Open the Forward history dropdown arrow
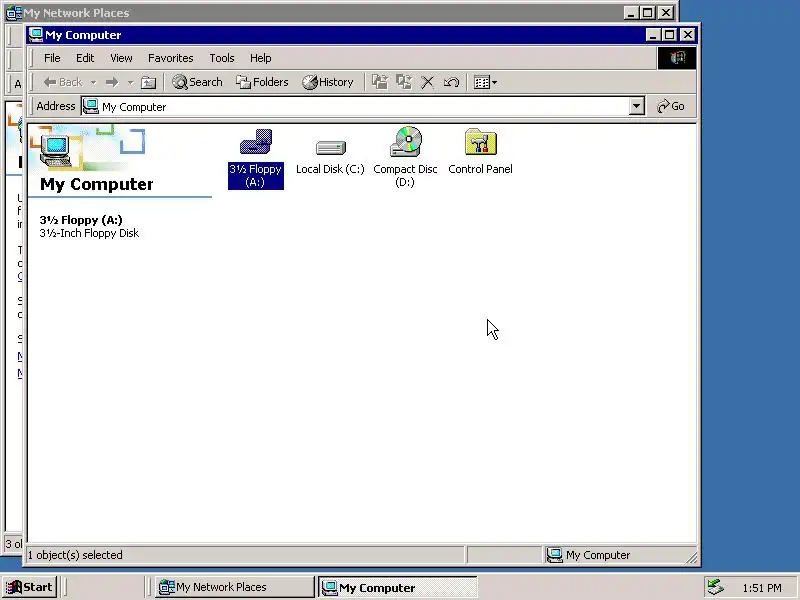800x600 pixels. coord(131,82)
